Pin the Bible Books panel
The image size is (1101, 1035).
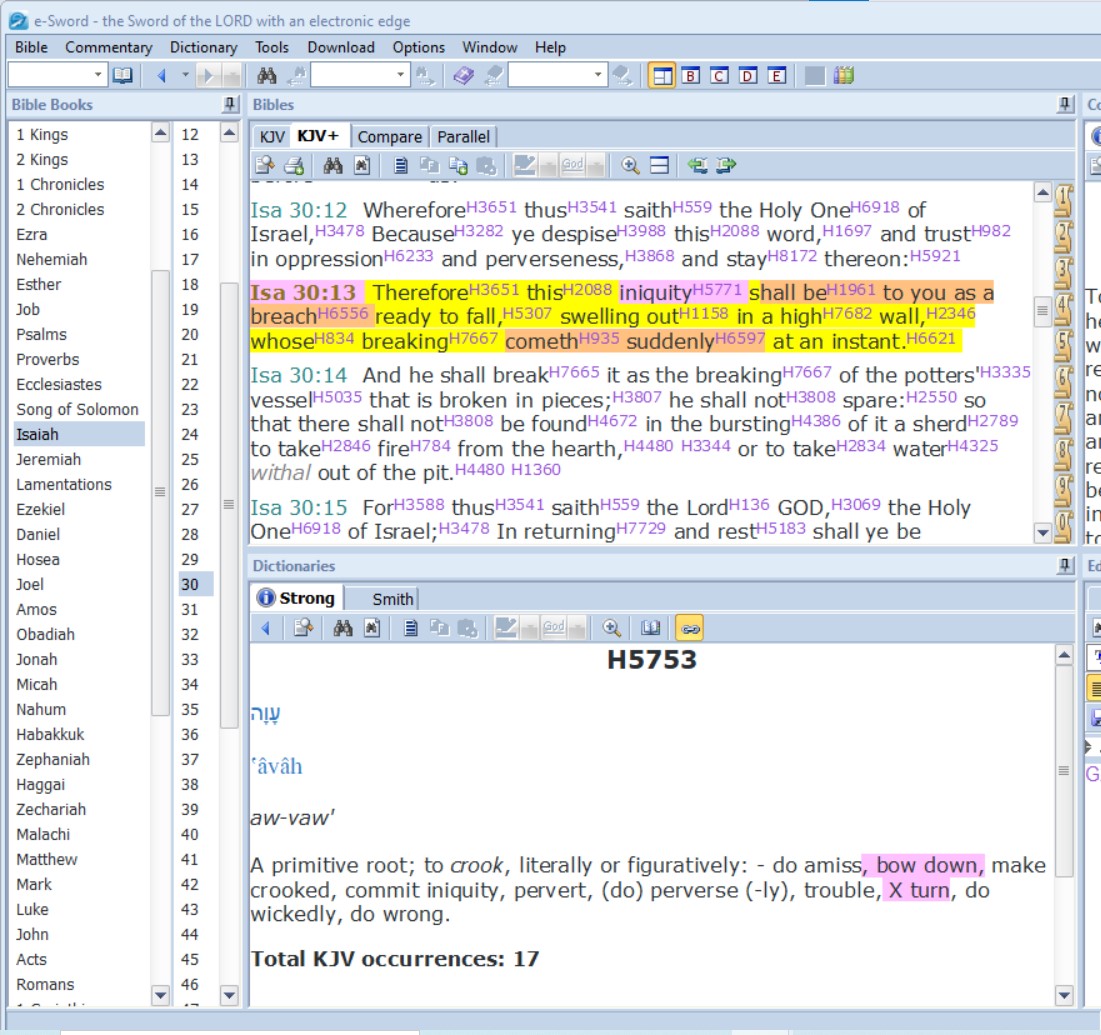[x=230, y=105]
